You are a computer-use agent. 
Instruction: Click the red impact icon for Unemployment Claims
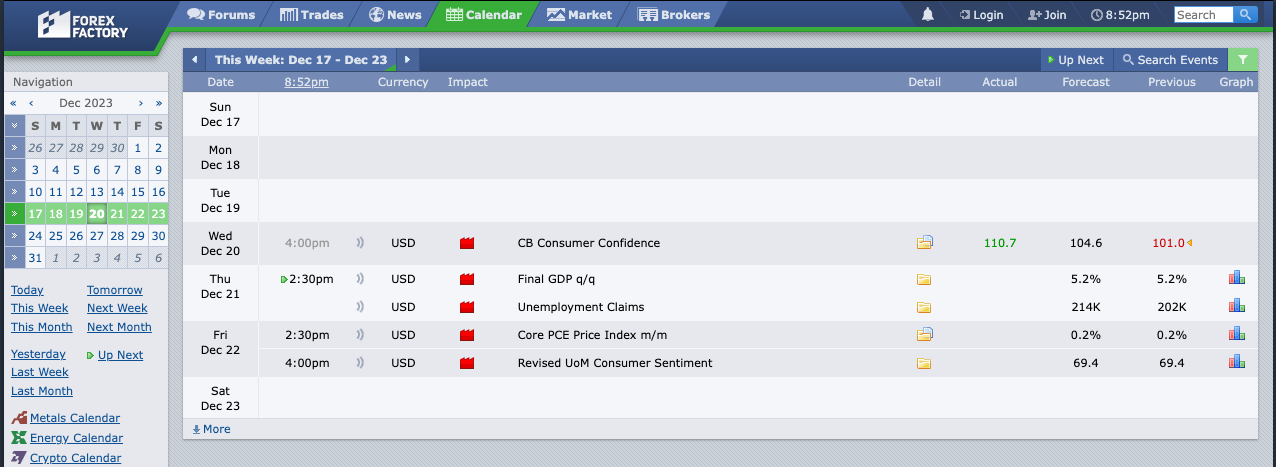(466, 307)
